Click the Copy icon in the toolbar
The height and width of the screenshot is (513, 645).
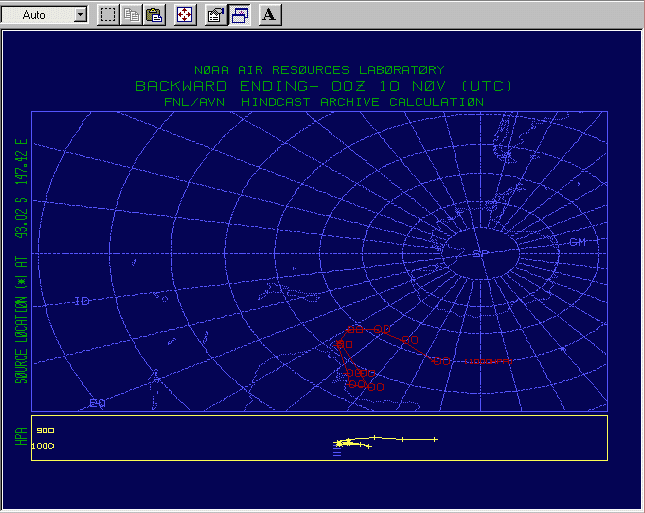point(131,15)
